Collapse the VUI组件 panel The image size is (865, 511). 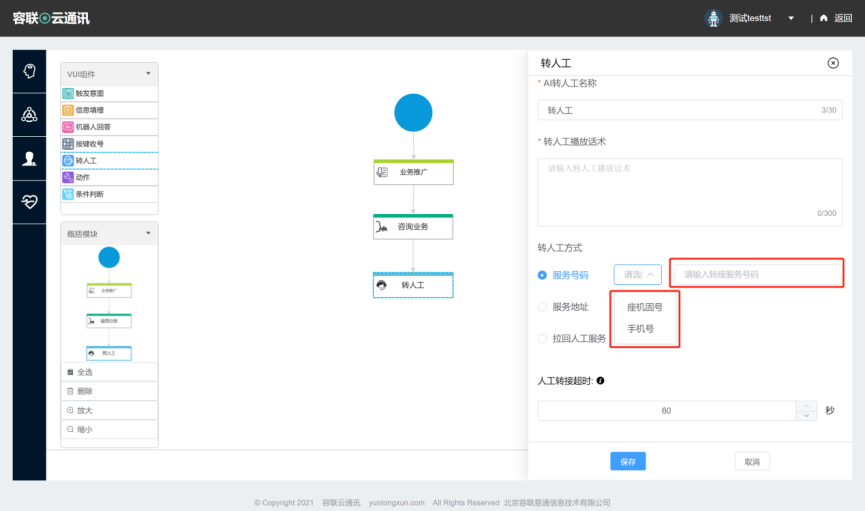coord(148,73)
